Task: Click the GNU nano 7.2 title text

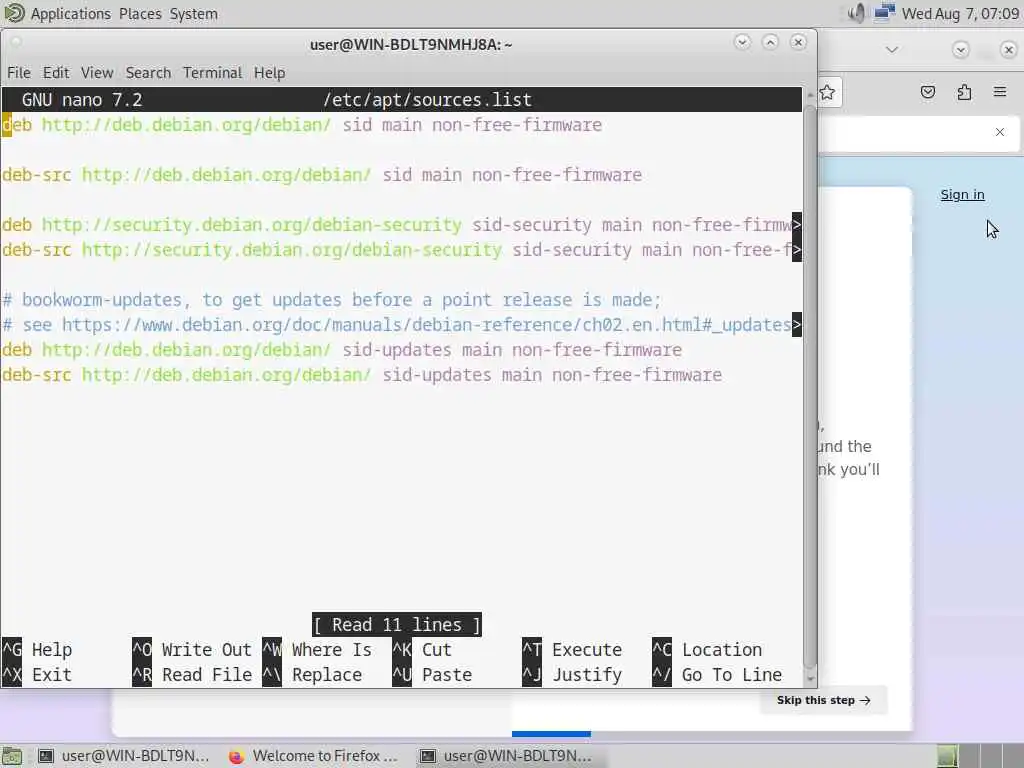Action: coord(82,100)
